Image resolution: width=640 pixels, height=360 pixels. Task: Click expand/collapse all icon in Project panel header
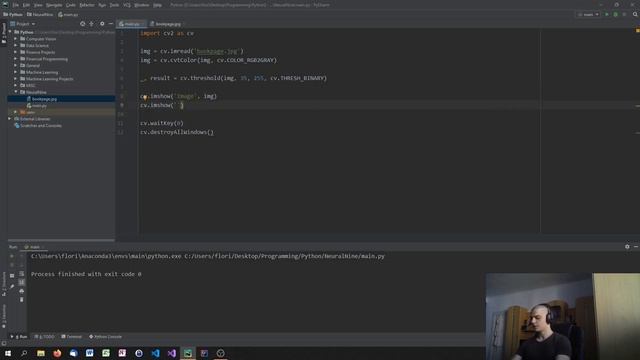[91, 24]
